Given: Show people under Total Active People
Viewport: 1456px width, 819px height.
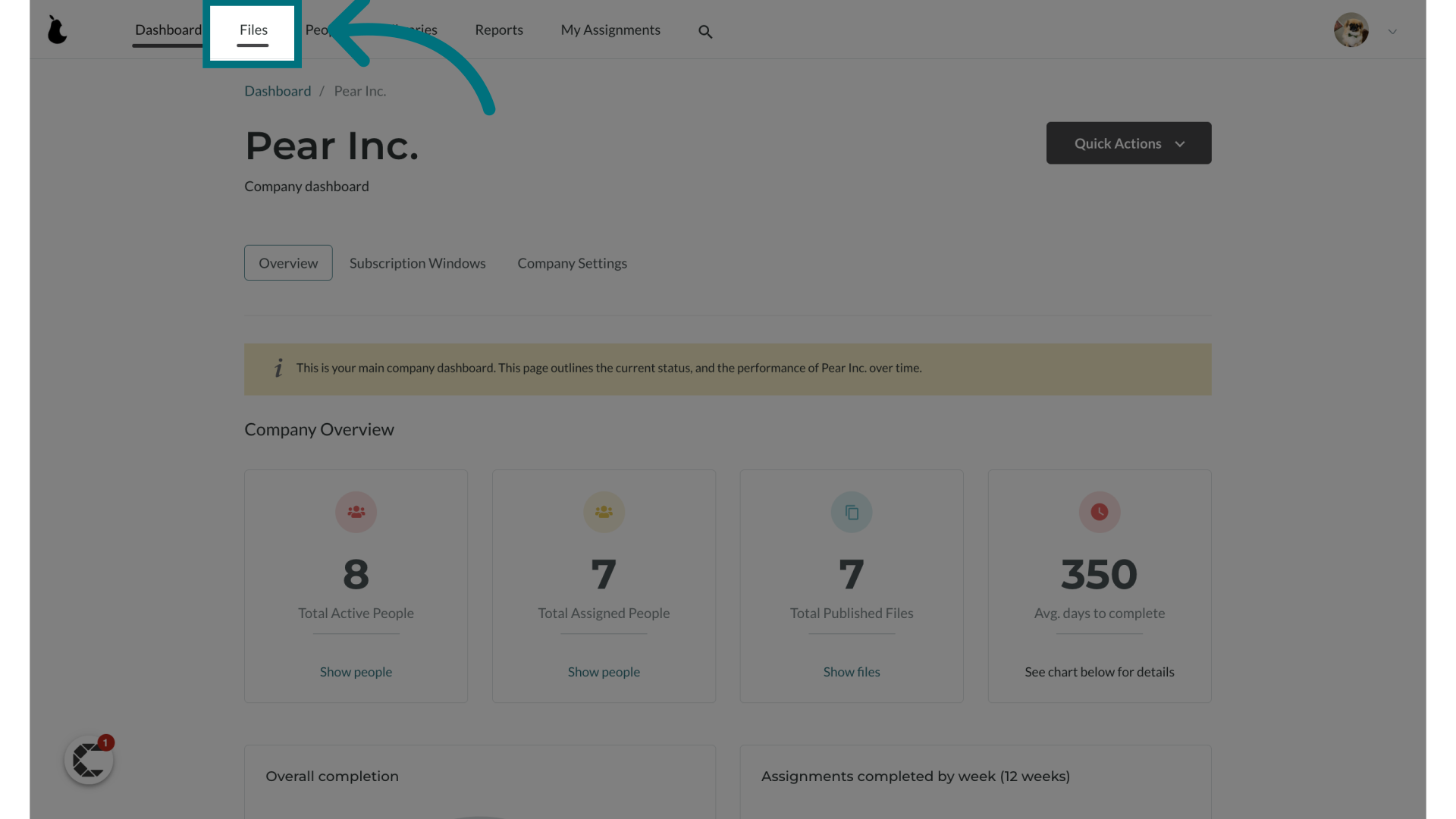Looking at the screenshot, I should pos(355,671).
